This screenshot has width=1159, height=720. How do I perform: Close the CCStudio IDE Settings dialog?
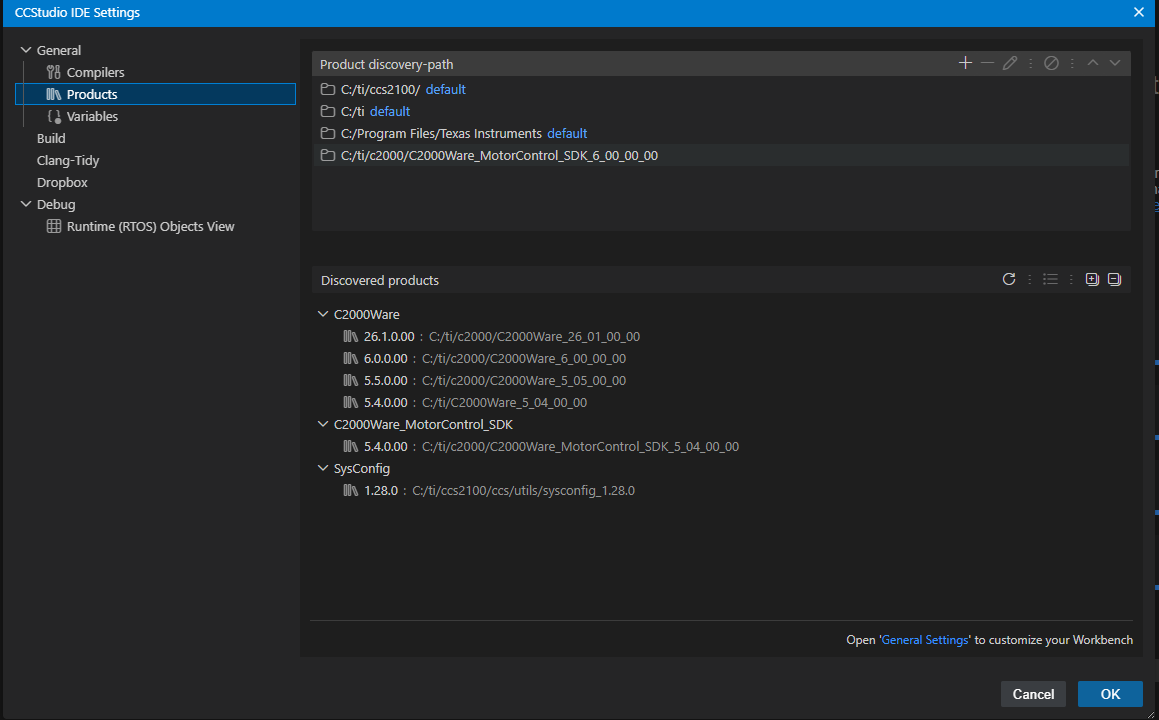click(x=1139, y=13)
